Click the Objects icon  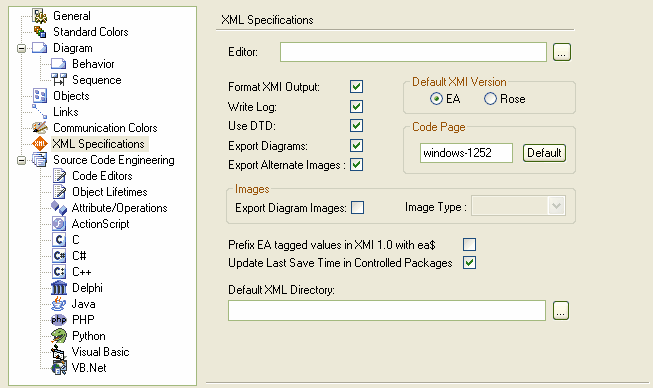point(40,96)
